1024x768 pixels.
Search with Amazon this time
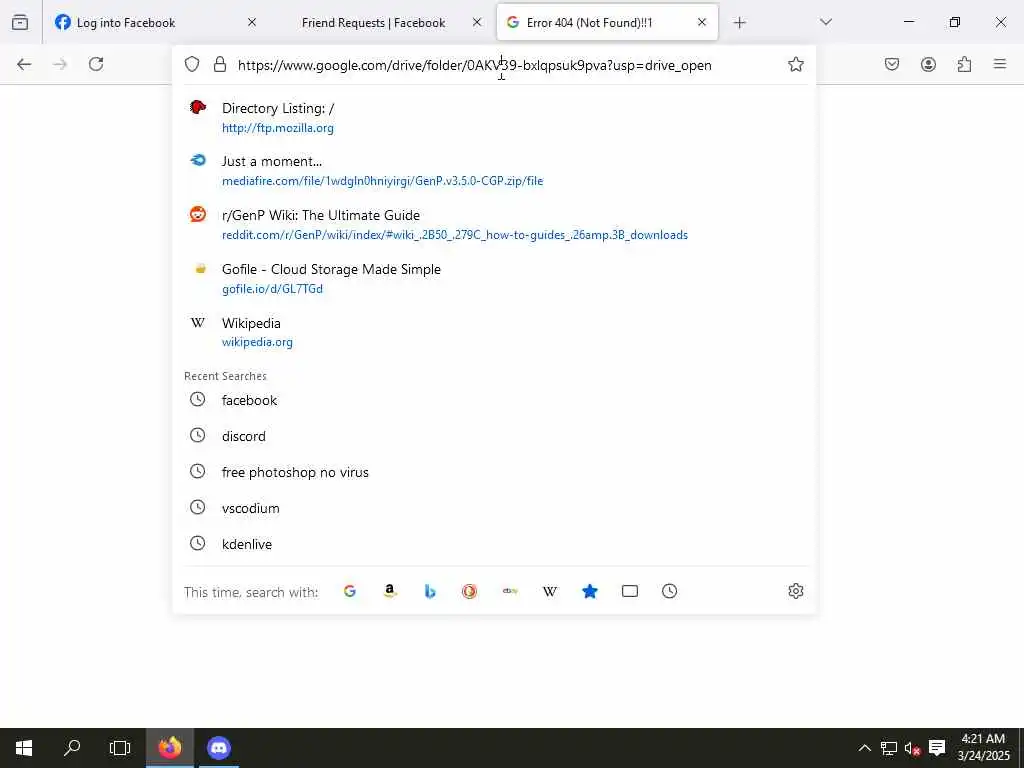[x=390, y=591]
